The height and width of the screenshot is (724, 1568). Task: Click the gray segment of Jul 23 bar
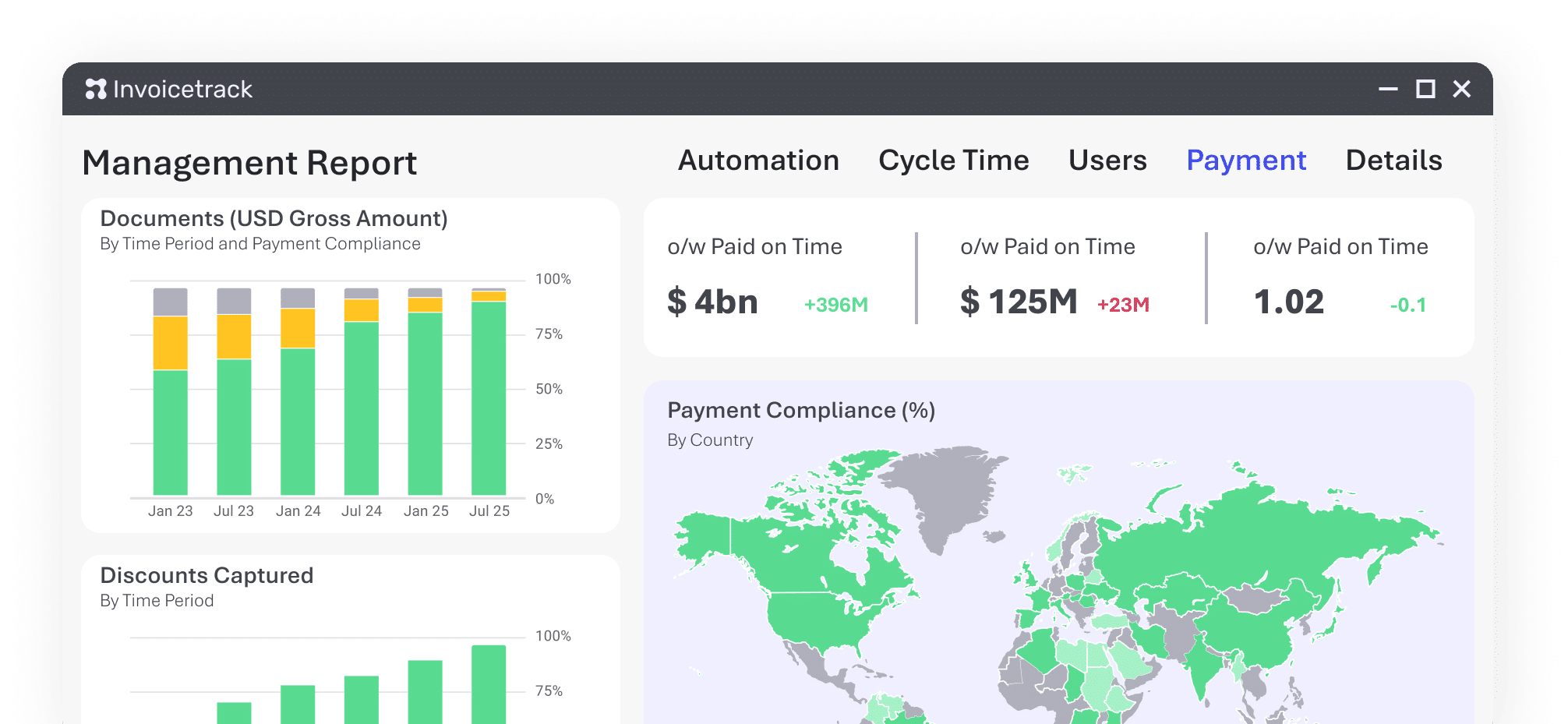tap(234, 301)
